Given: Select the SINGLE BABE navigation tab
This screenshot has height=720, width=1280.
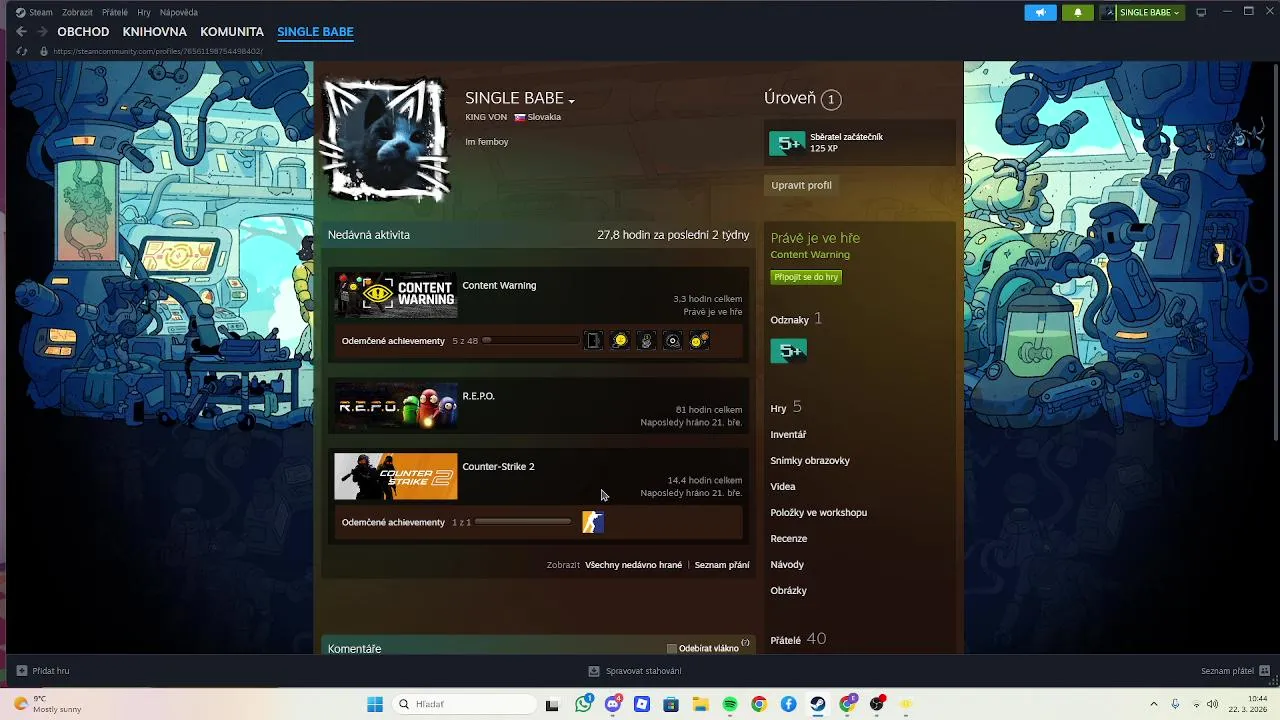Looking at the screenshot, I should pyautogui.click(x=315, y=32).
